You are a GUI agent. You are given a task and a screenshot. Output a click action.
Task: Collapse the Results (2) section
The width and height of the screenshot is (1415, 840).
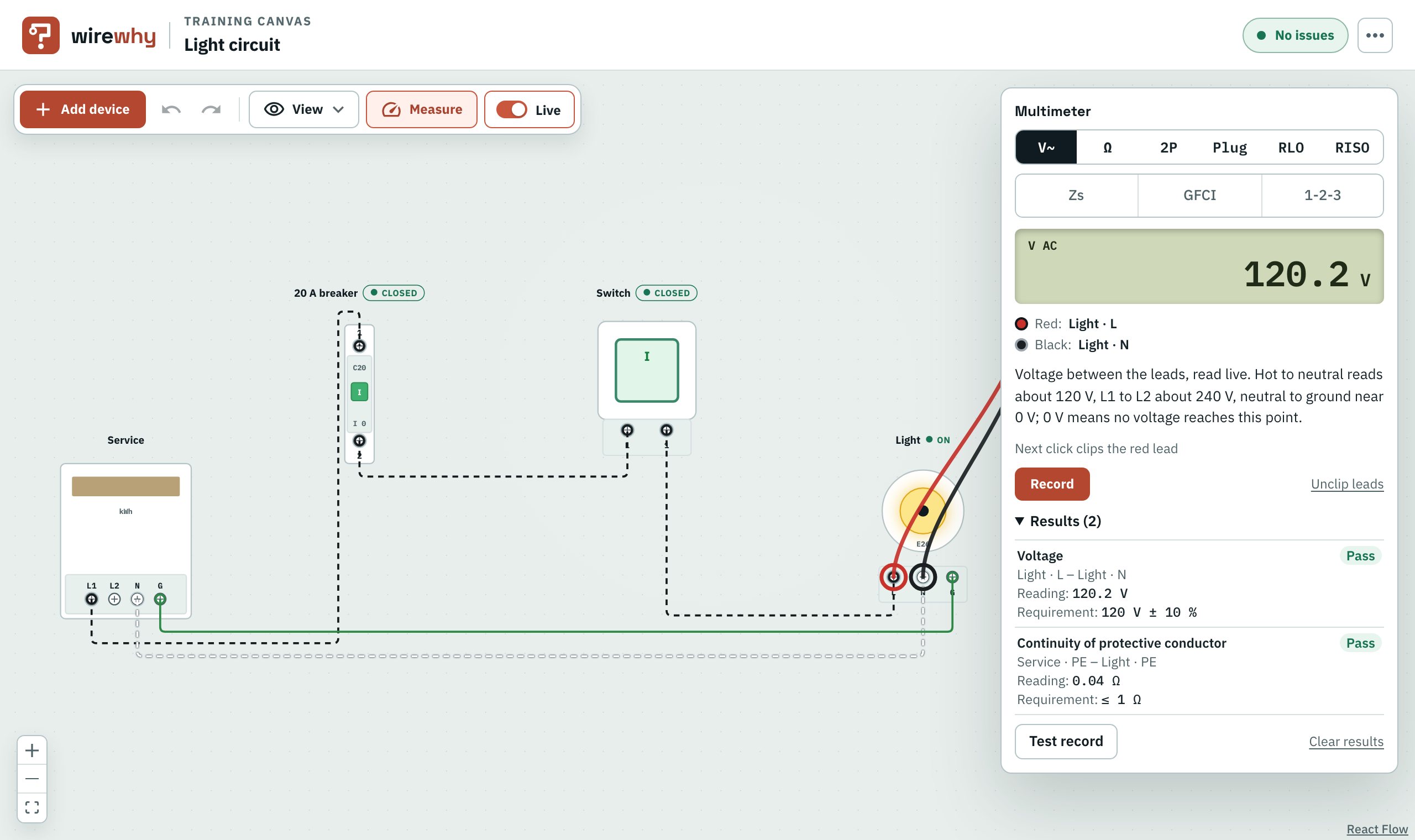[1058, 521]
